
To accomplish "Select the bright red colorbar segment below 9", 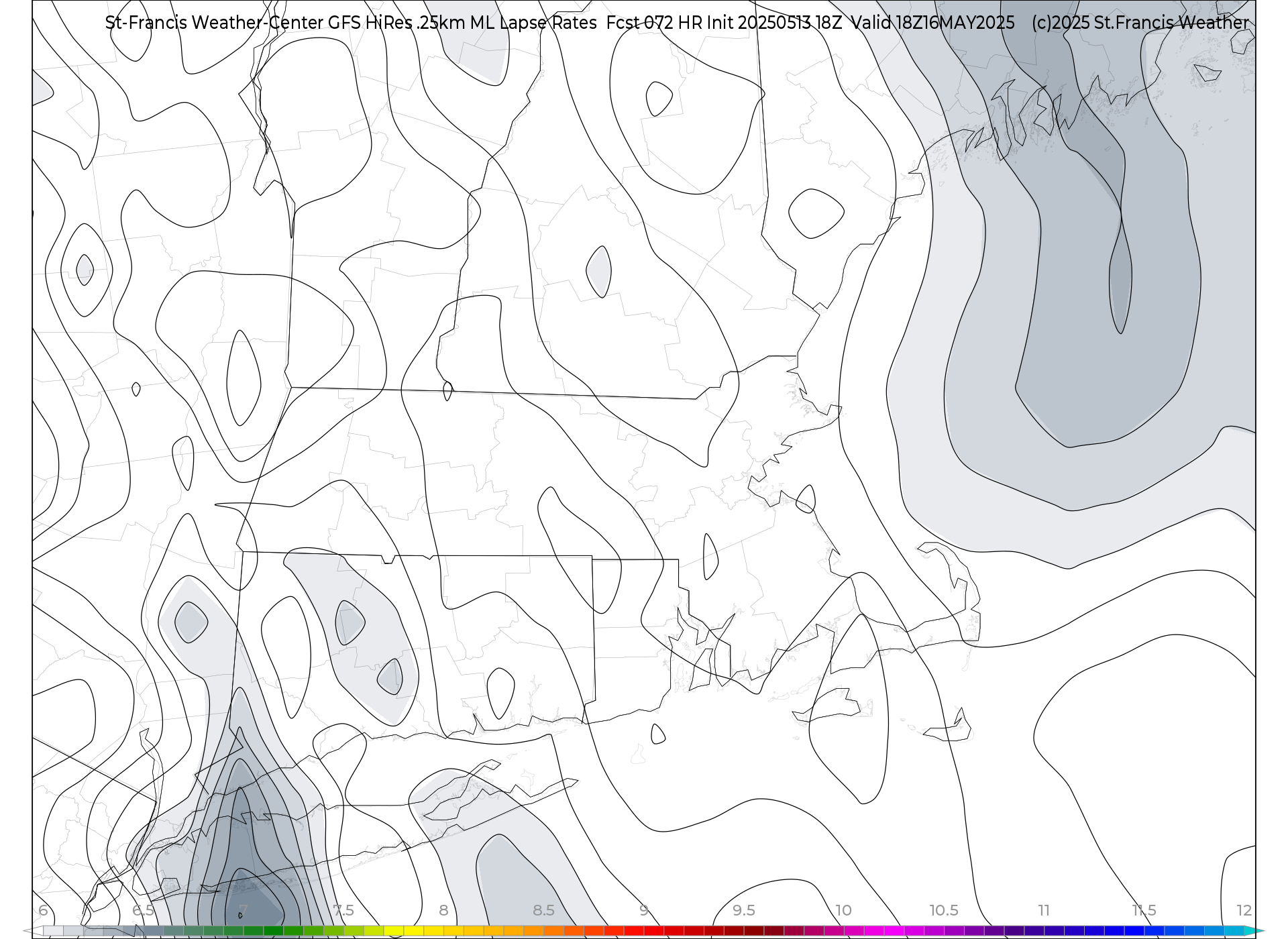I will click(634, 931).
